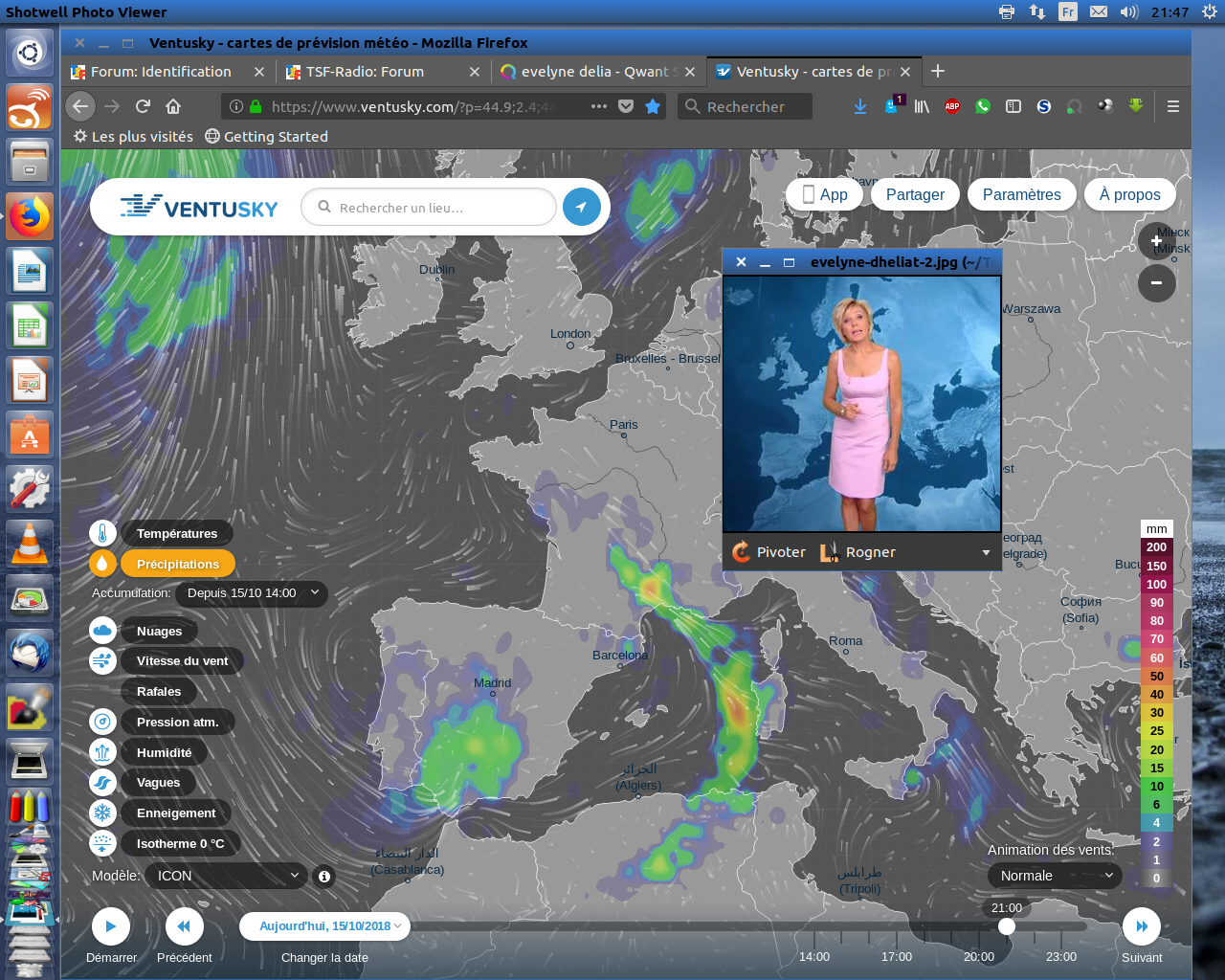Open the Firefox library icon
The image size is (1225, 980).
(922, 106)
